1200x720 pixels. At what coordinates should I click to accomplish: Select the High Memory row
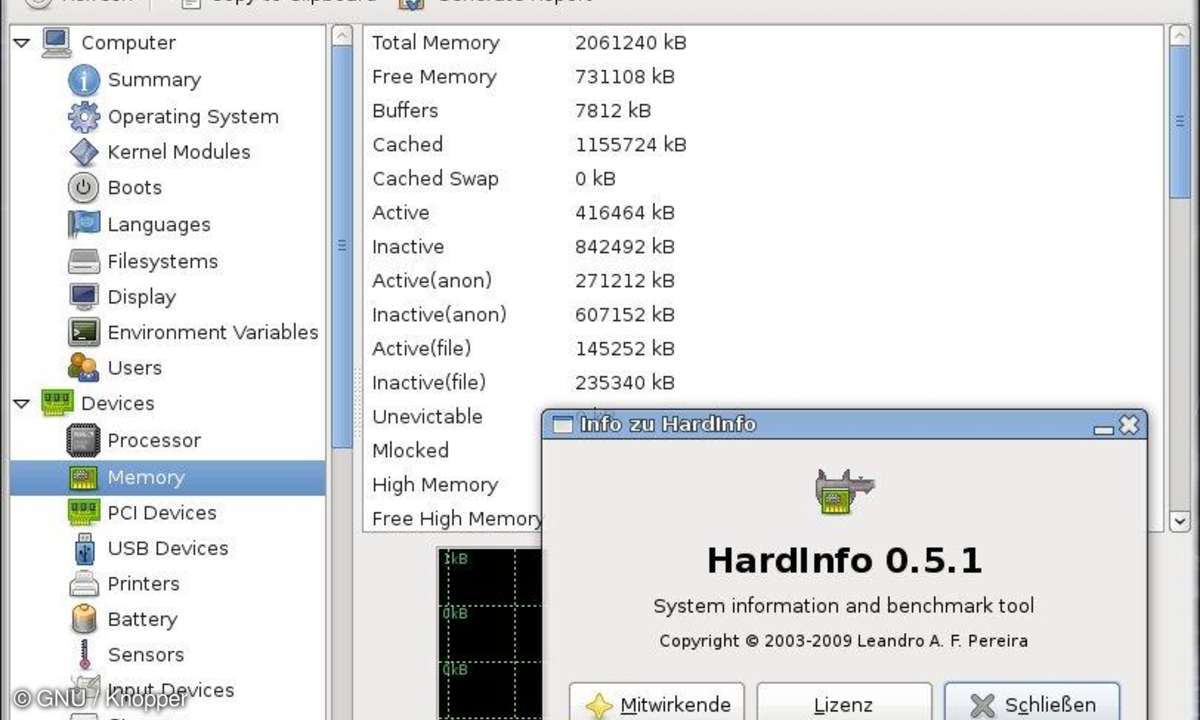coord(453,485)
